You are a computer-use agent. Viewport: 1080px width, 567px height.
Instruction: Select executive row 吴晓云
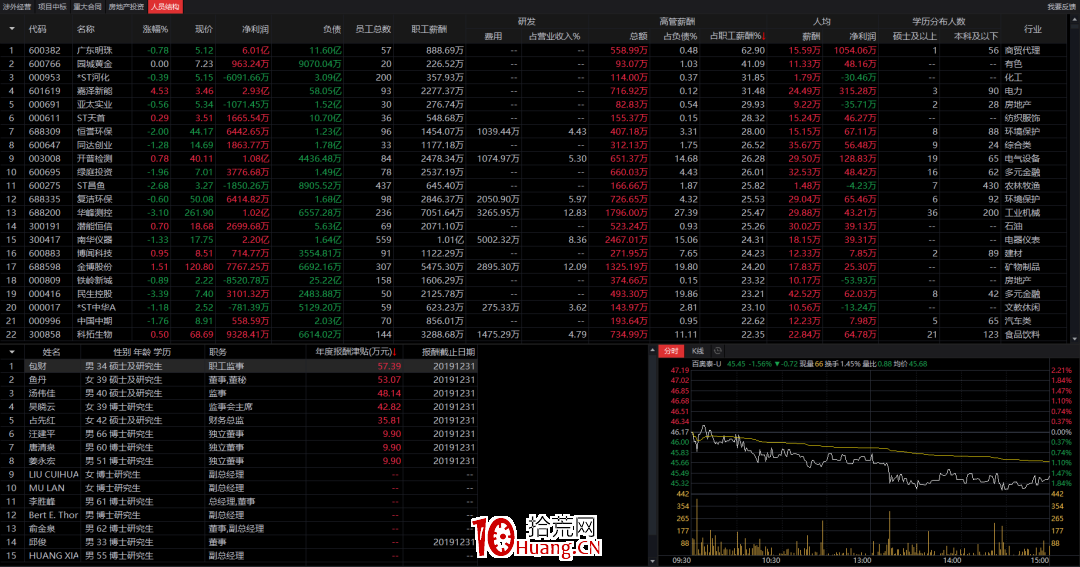tap(238, 406)
